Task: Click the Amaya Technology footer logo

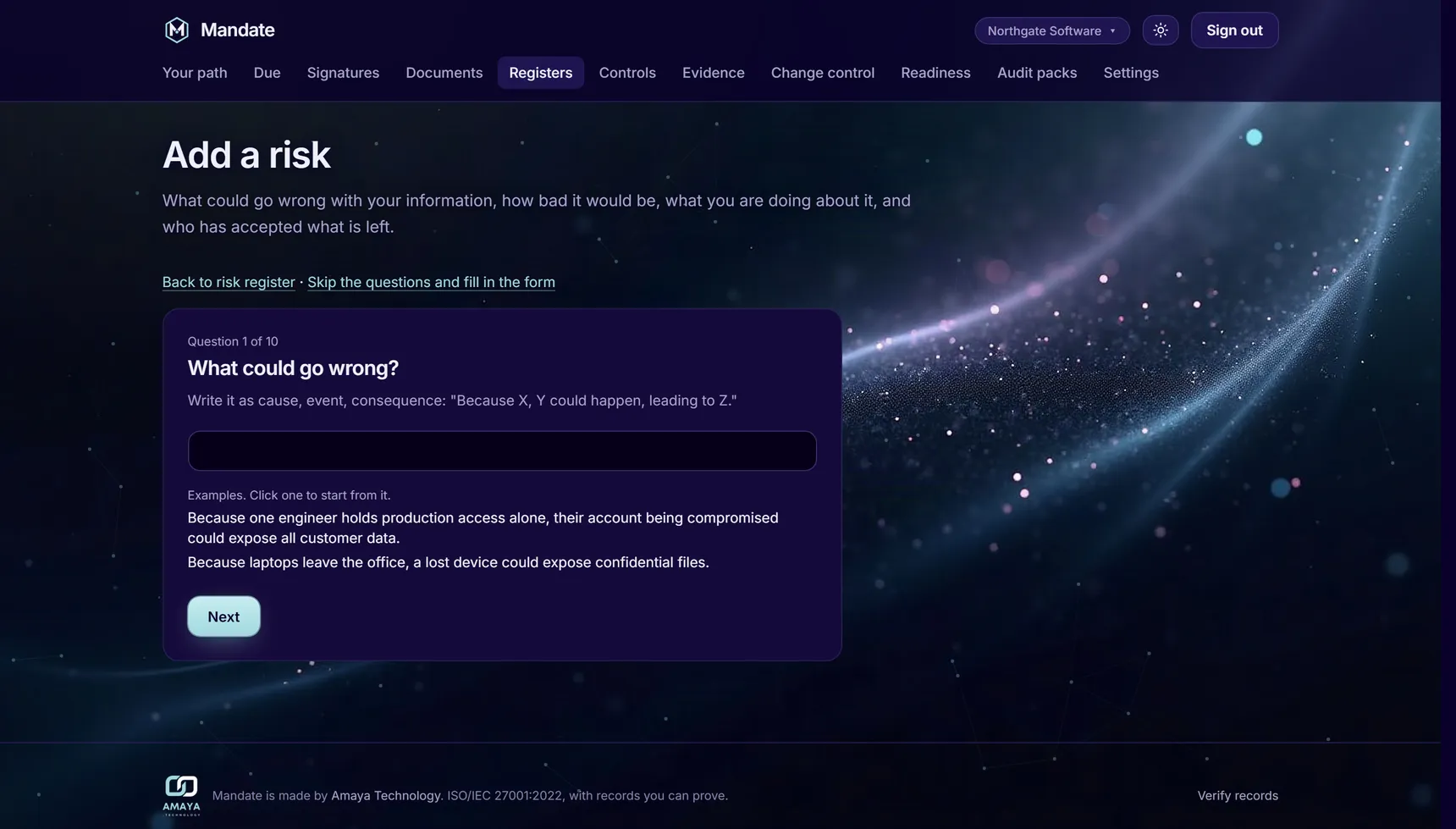Action: point(181,795)
